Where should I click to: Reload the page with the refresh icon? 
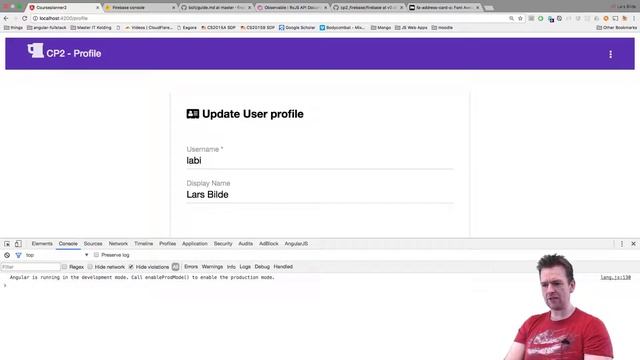pos(24,18)
